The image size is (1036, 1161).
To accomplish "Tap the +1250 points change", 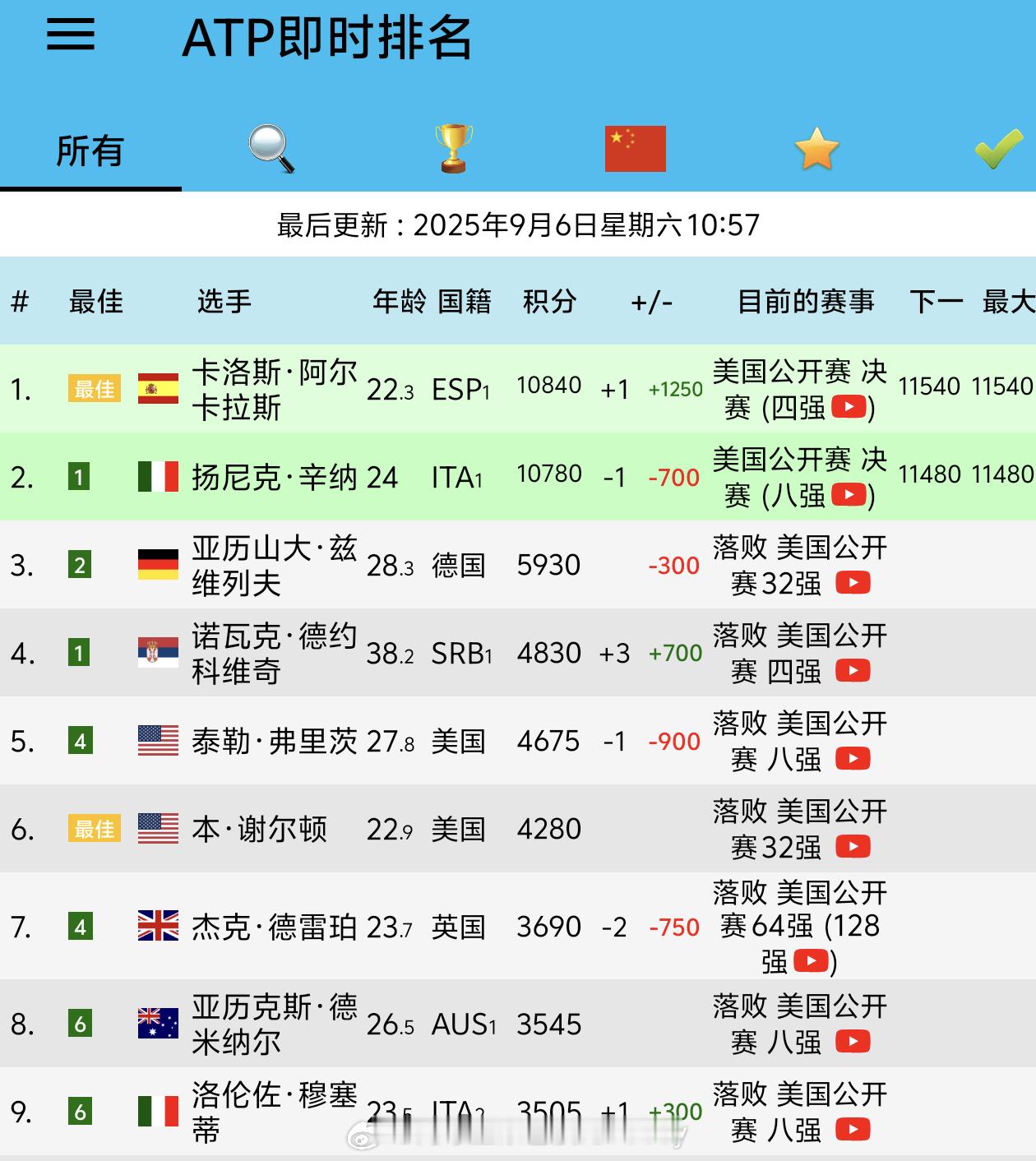I will (675, 390).
